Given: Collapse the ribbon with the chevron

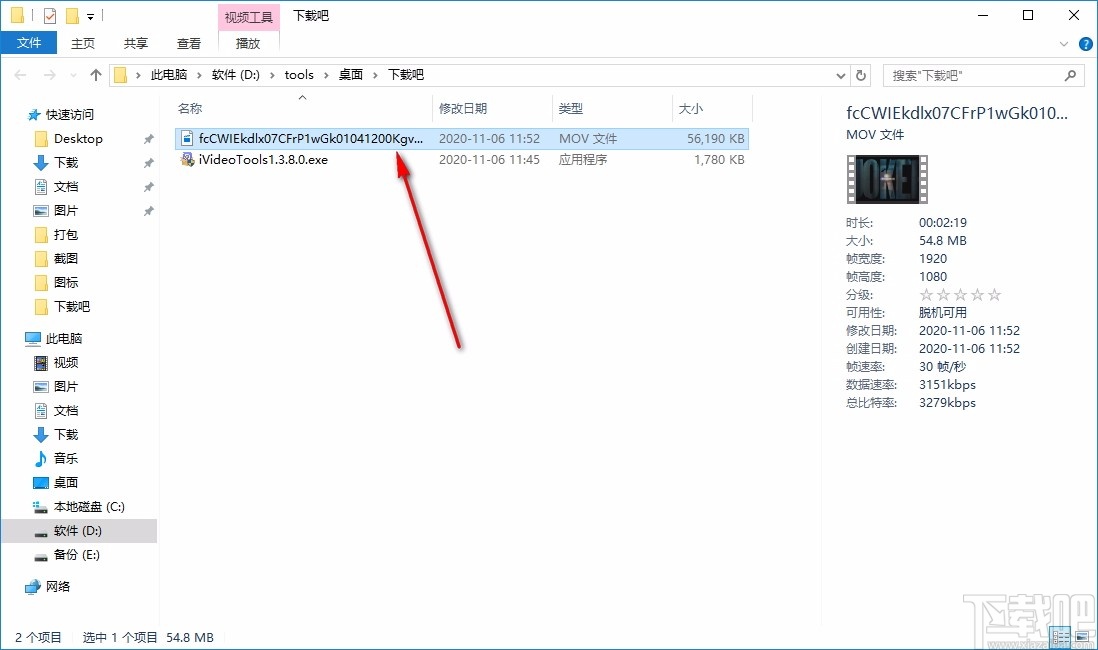Looking at the screenshot, I should pos(1063,43).
